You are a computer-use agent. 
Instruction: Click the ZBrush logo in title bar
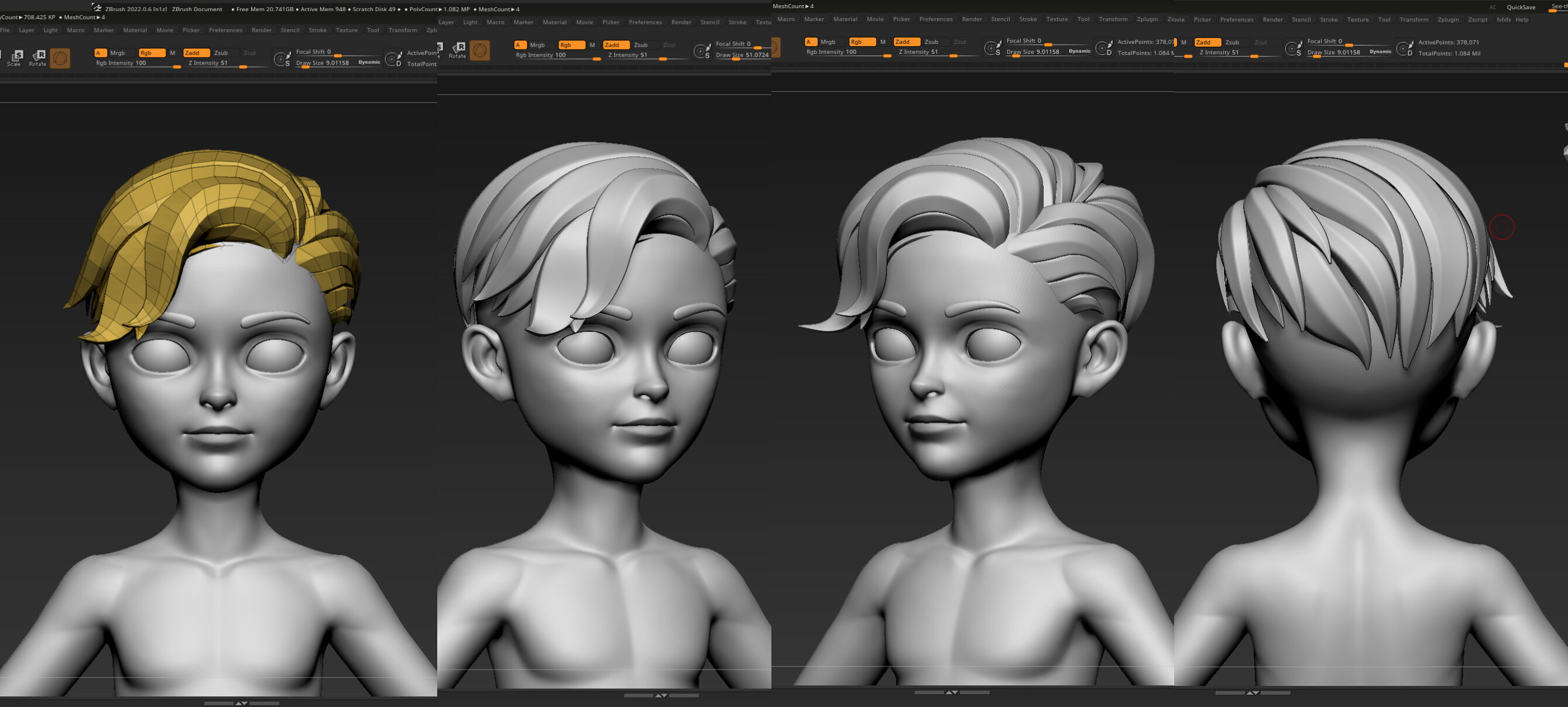click(x=97, y=9)
